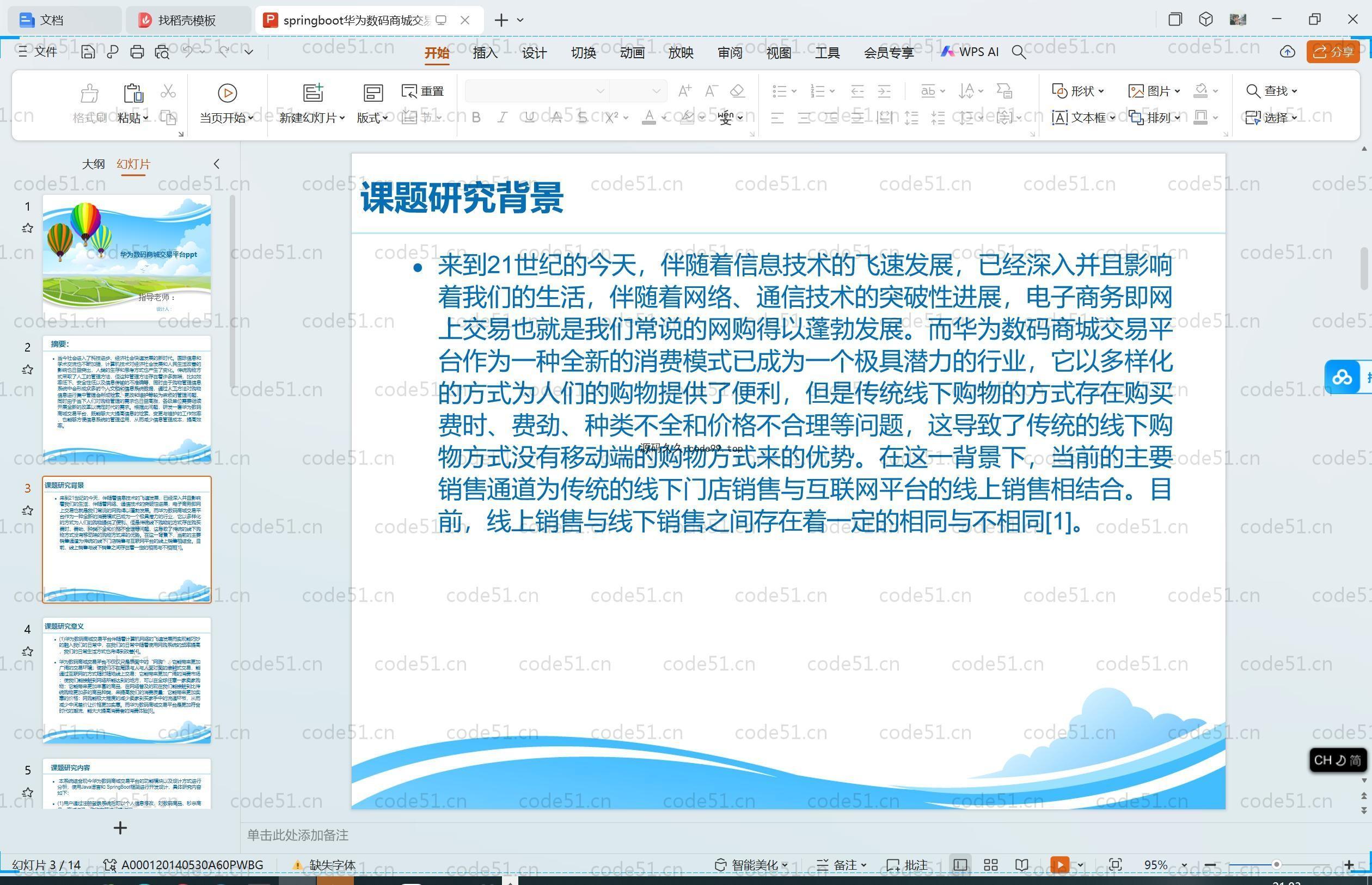
Task: Collapse the slide thumbnail panel
Action: click(217, 164)
